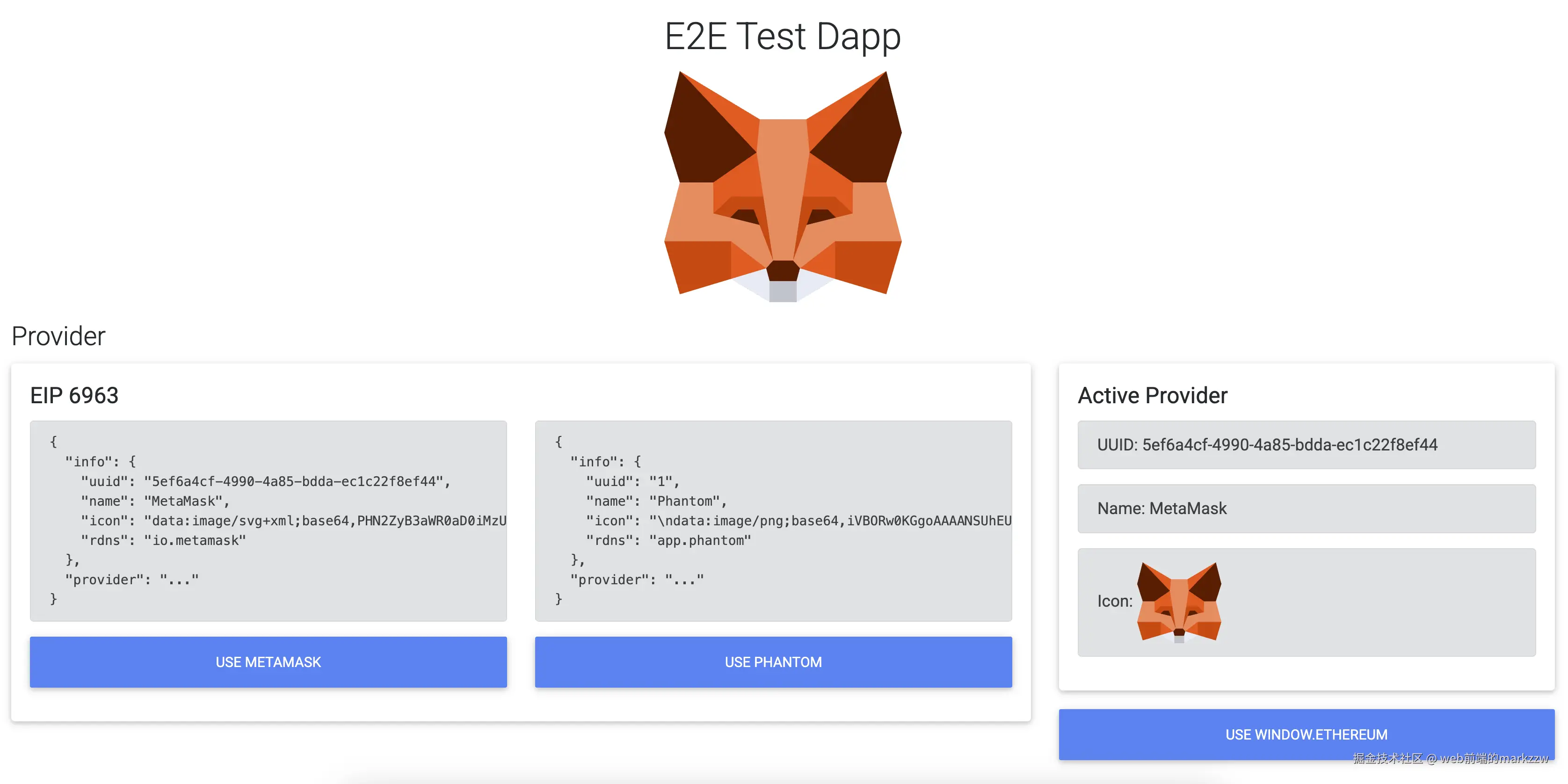The height and width of the screenshot is (784, 1568).
Task: Click the UUID field in Active Provider
Action: (x=1306, y=445)
